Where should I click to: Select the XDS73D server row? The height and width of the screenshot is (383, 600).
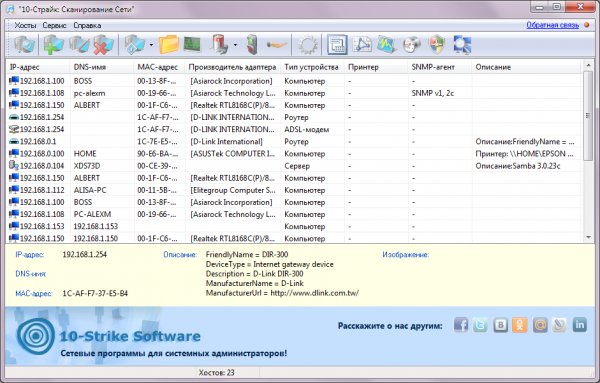coord(294,166)
